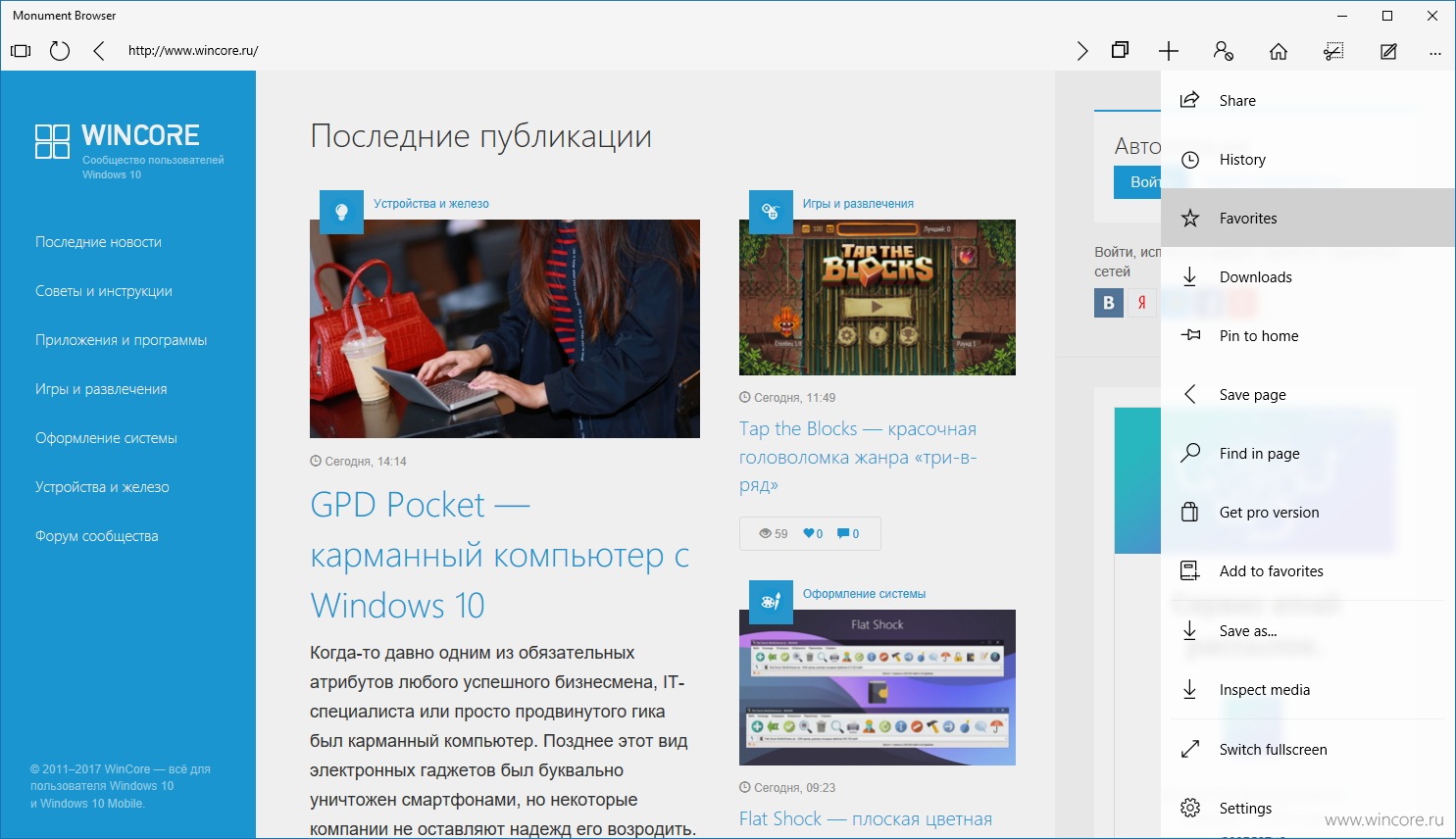This screenshot has height=839, width=1456.
Task: Click the design category icon badge
Action: [771, 602]
